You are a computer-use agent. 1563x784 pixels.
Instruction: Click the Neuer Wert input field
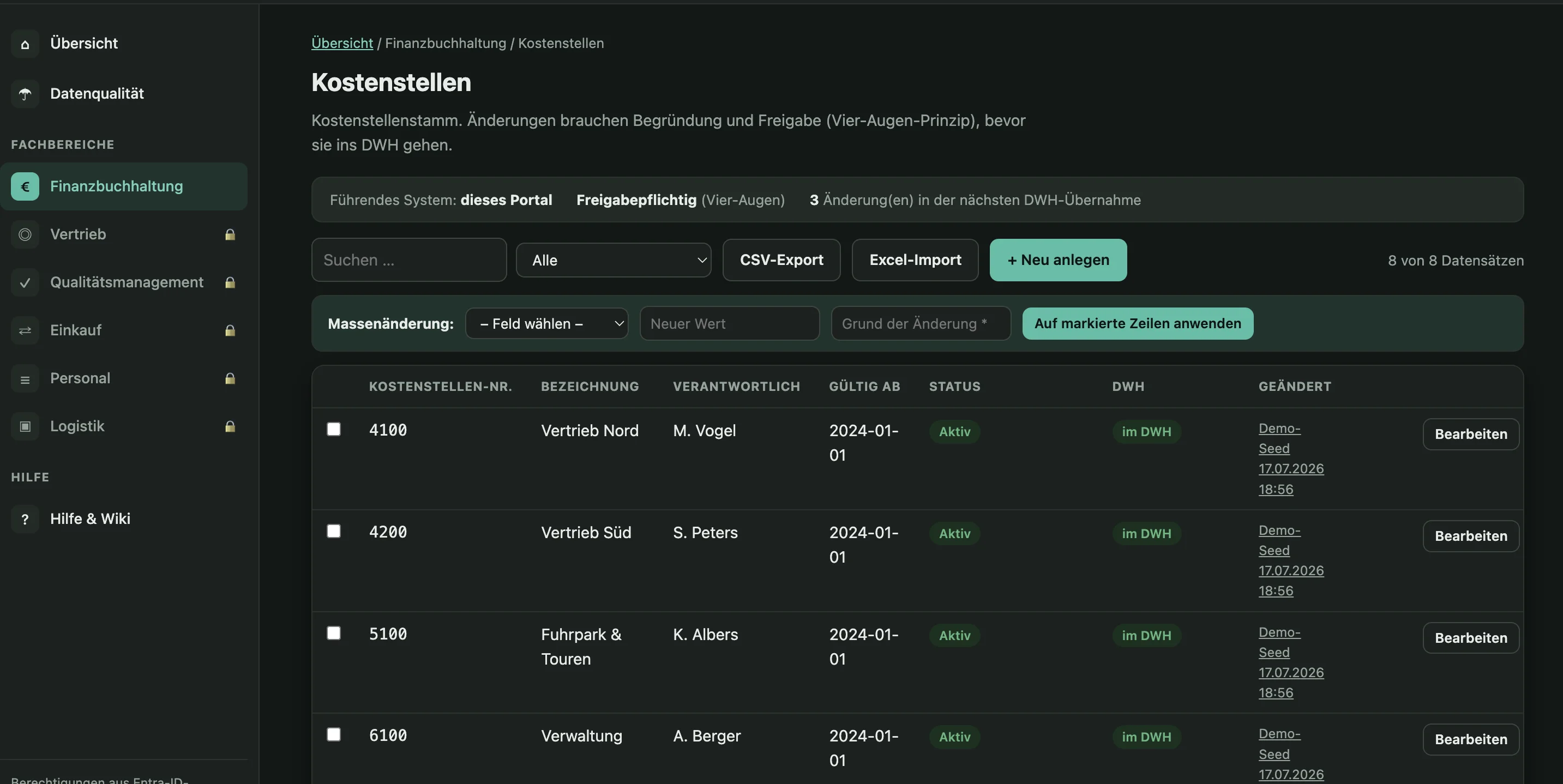(x=729, y=323)
